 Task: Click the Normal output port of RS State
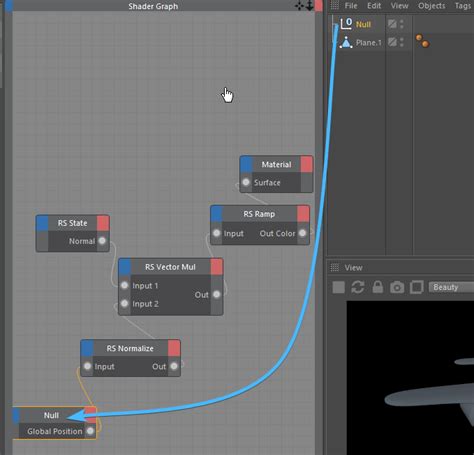pyautogui.click(x=102, y=240)
